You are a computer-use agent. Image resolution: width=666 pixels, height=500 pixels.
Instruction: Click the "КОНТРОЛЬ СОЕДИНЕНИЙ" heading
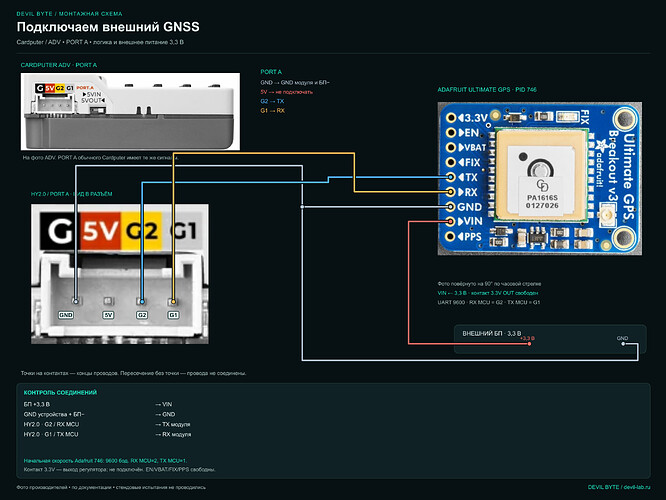coord(60,393)
